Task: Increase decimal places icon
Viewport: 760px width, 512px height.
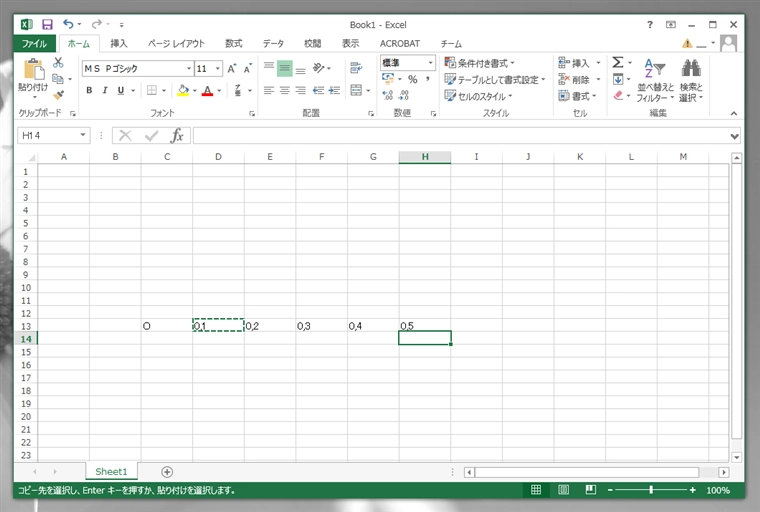Action: click(x=388, y=95)
